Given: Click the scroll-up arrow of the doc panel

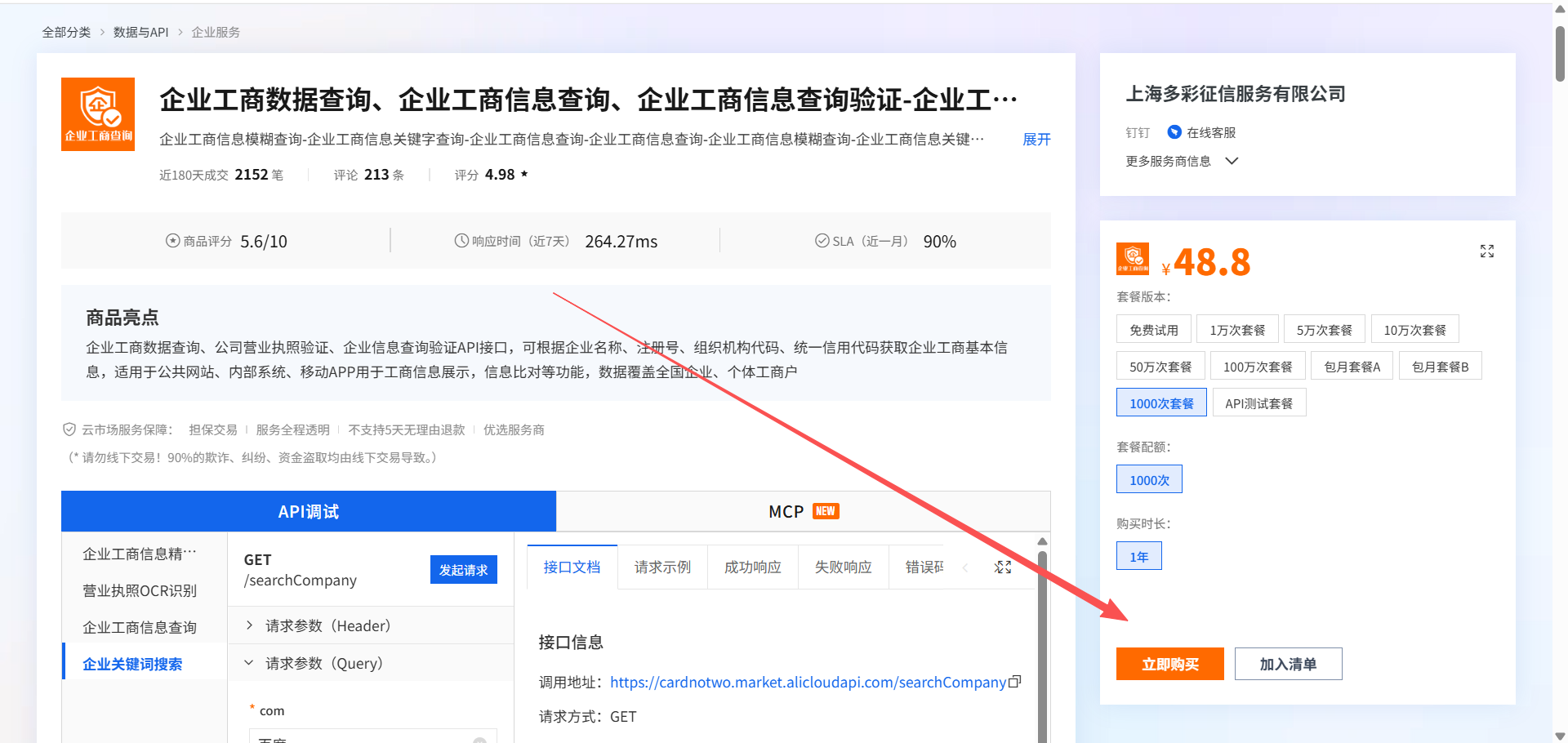Looking at the screenshot, I should (1042, 541).
